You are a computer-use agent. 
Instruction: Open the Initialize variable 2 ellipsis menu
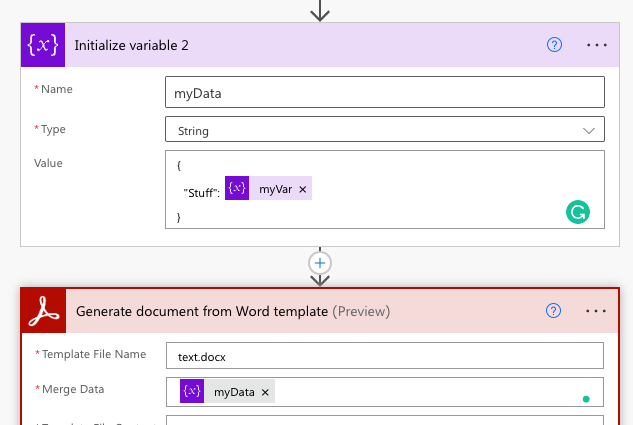click(597, 45)
